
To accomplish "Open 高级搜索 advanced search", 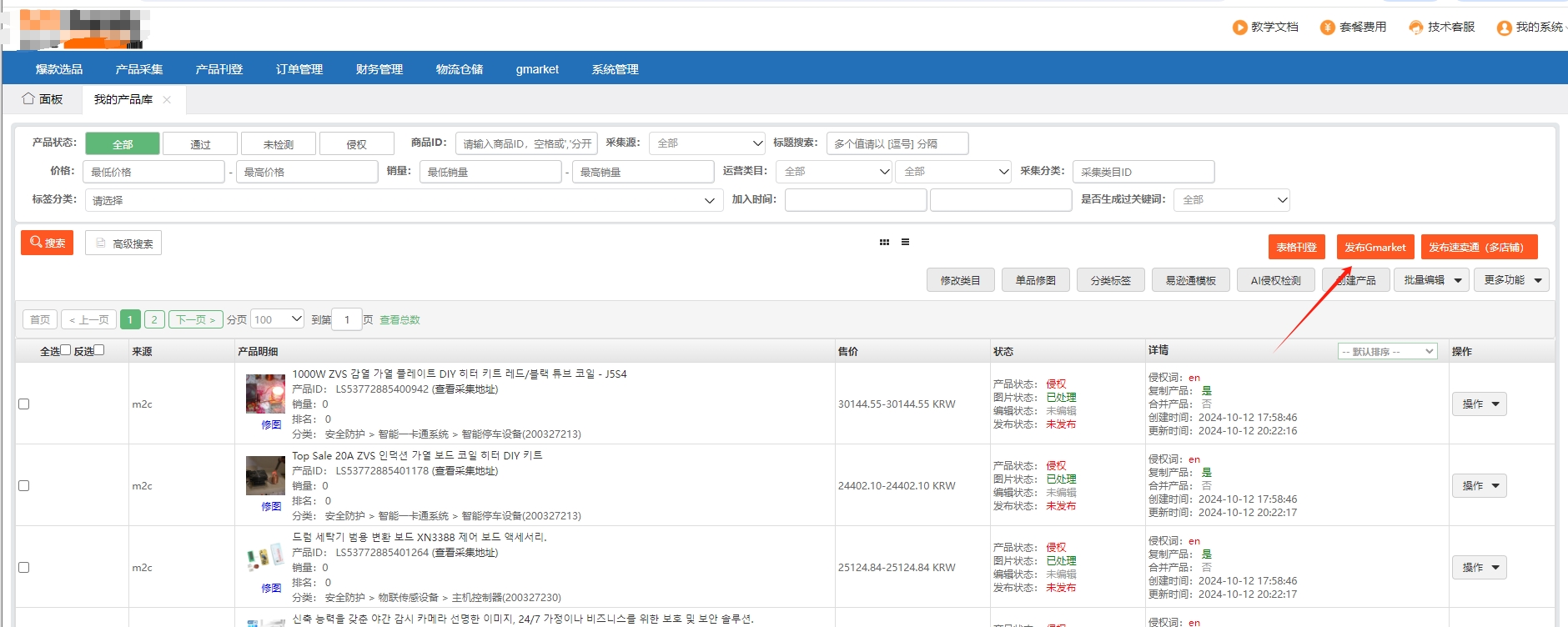I will 123,243.
